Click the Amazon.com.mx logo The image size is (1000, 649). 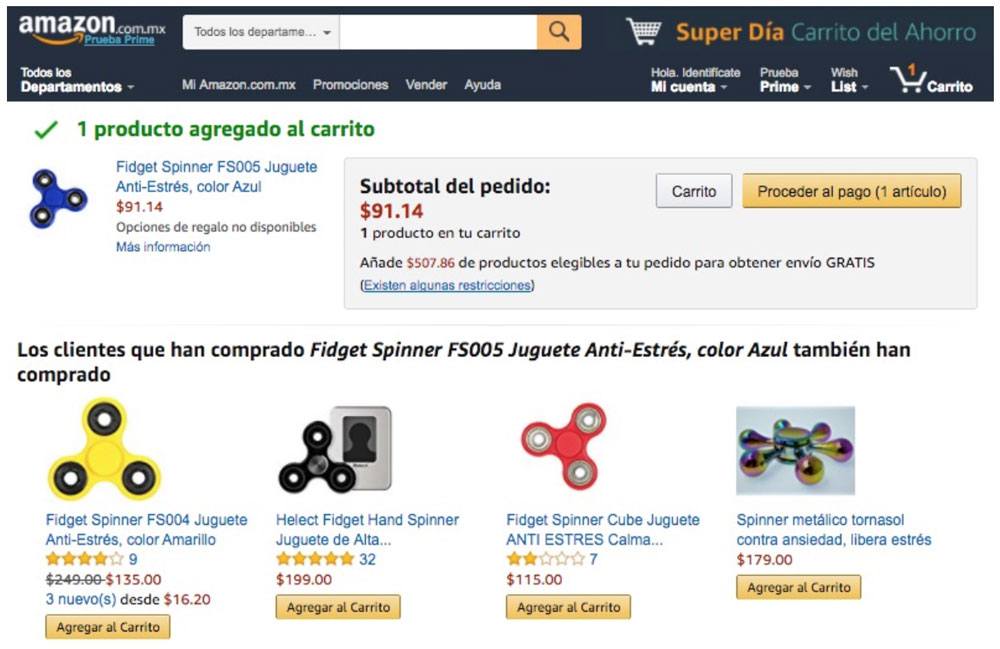tap(91, 30)
